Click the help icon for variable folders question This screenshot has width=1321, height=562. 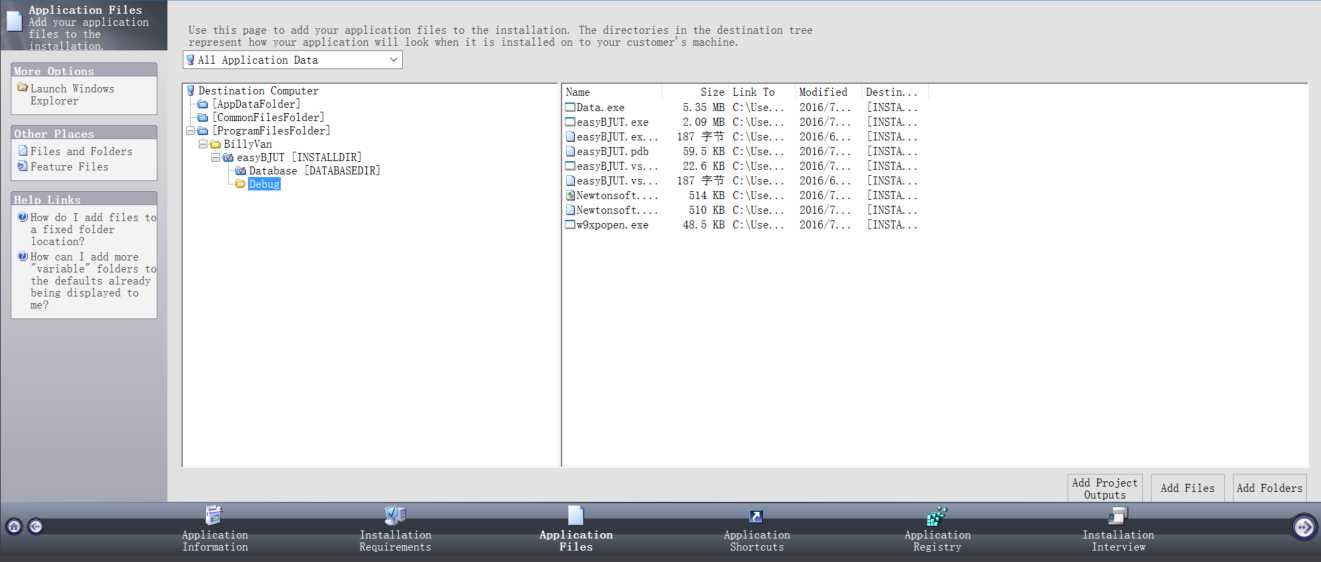point(22,256)
